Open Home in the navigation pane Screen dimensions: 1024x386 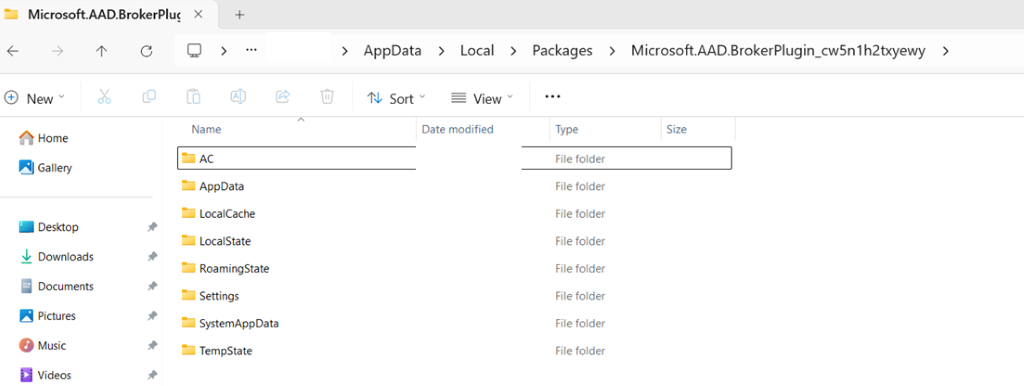click(x=44, y=138)
